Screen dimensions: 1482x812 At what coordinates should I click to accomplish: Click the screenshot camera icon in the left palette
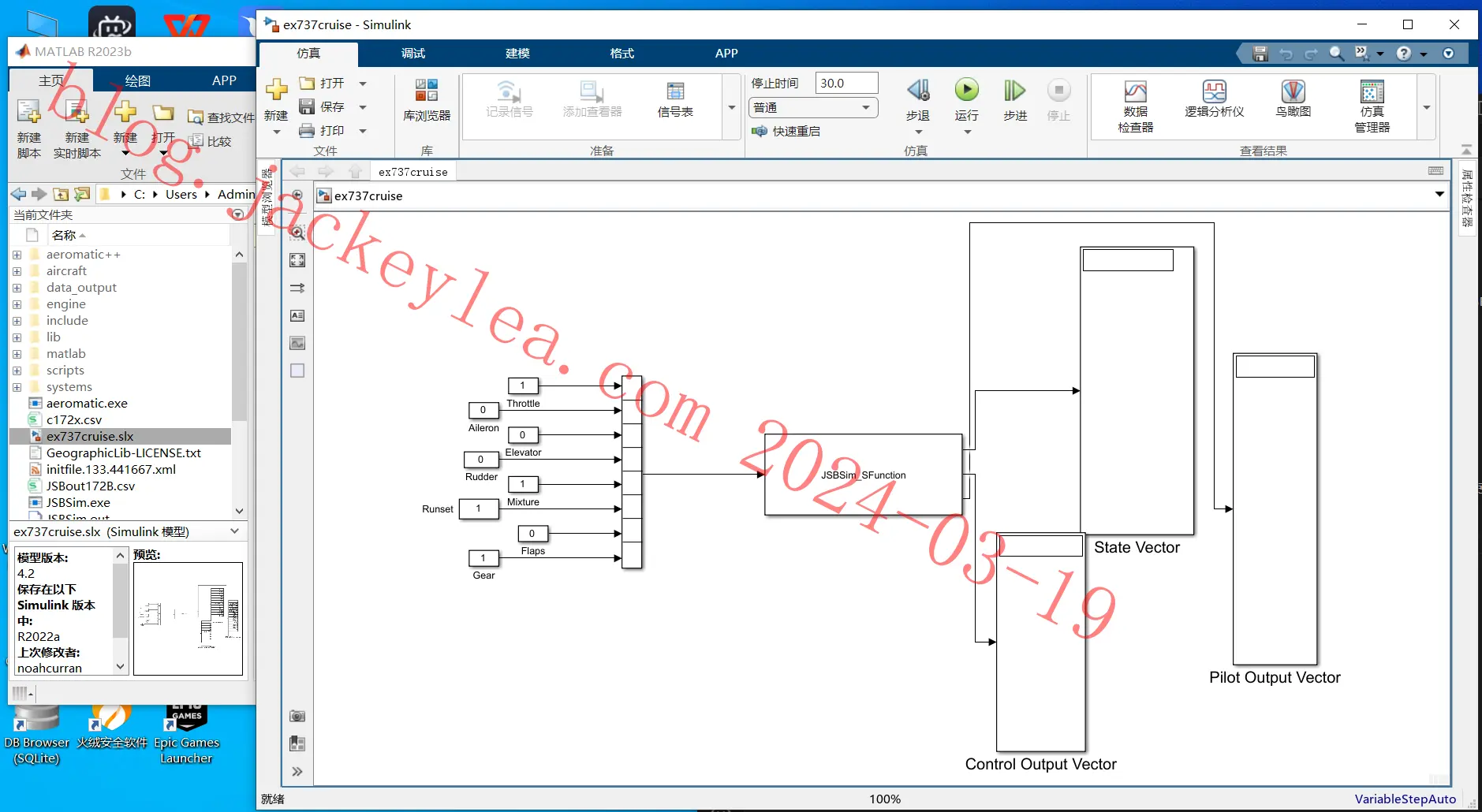[x=297, y=716]
